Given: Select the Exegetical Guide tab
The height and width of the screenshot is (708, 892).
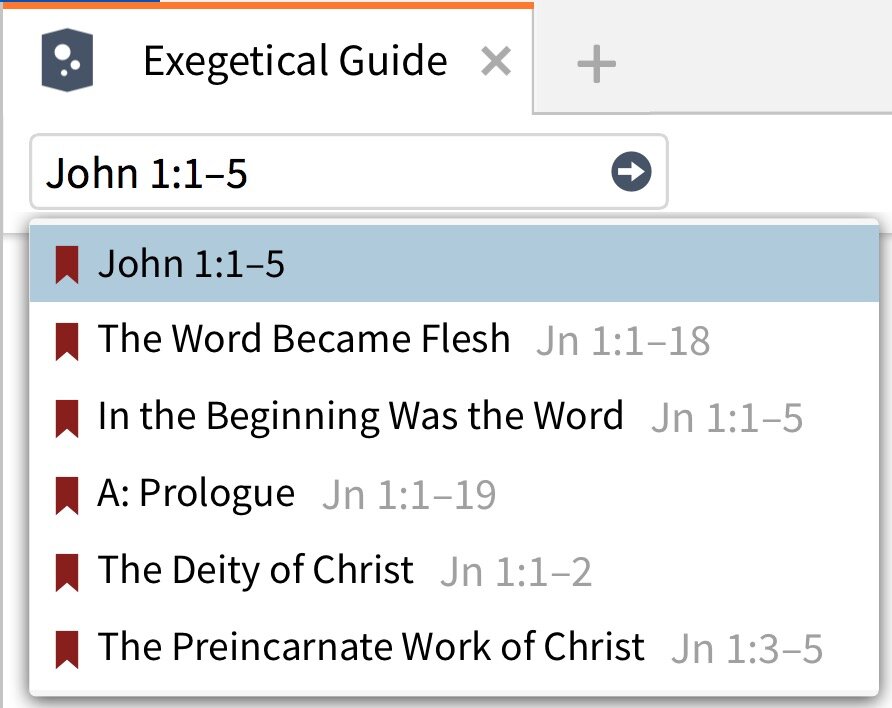Looking at the screenshot, I should point(295,62).
